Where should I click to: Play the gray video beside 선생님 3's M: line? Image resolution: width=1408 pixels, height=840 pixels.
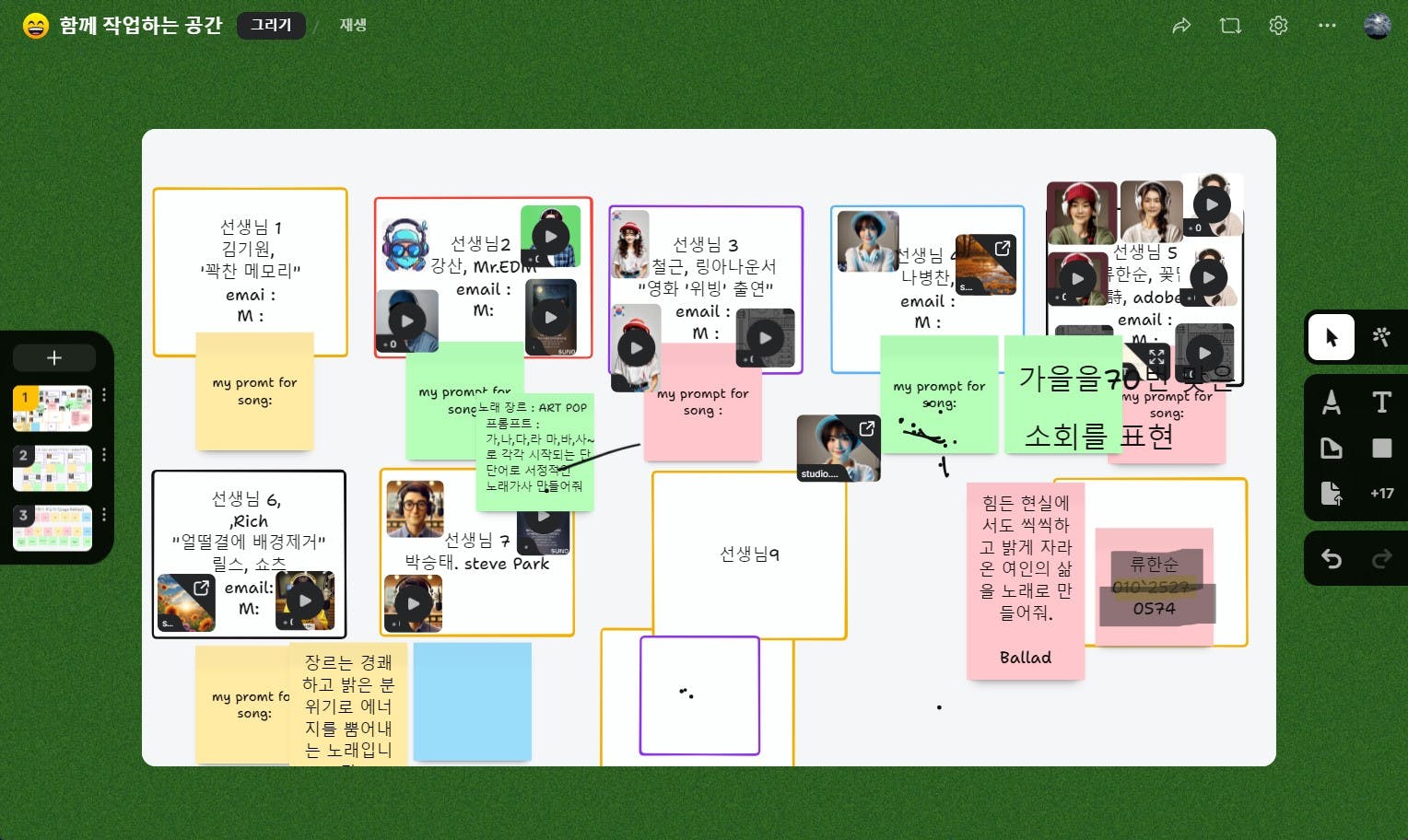(765, 338)
